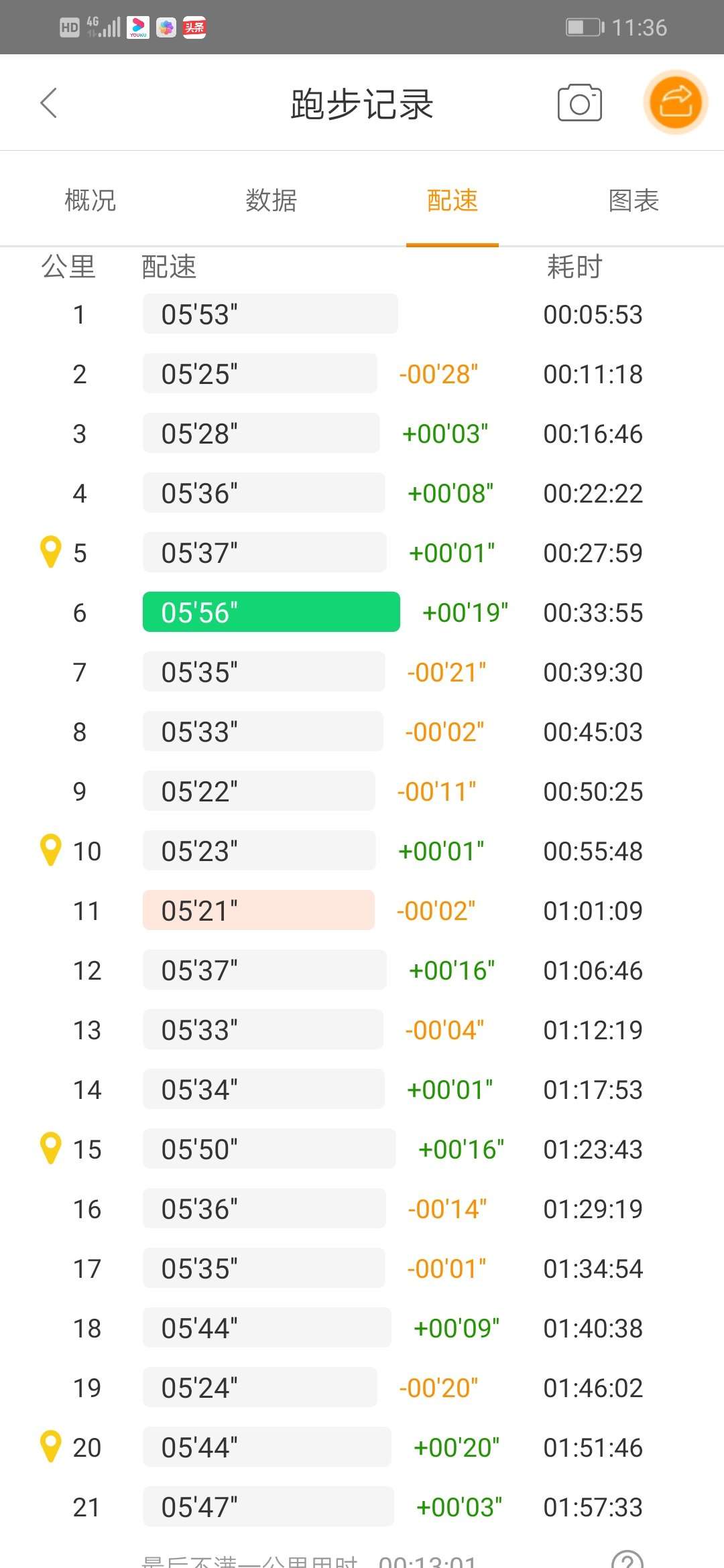Image resolution: width=724 pixels, height=1568 pixels.
Task: Tap the Toutiao notification icon in status bar
Action: click(x=194, y=27)
